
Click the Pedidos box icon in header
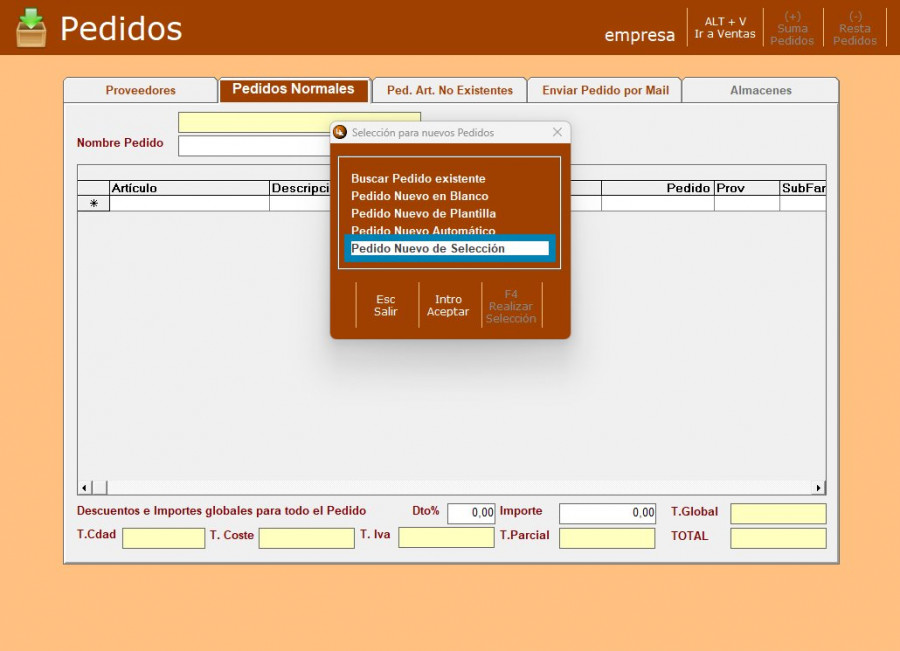point(31,28)
